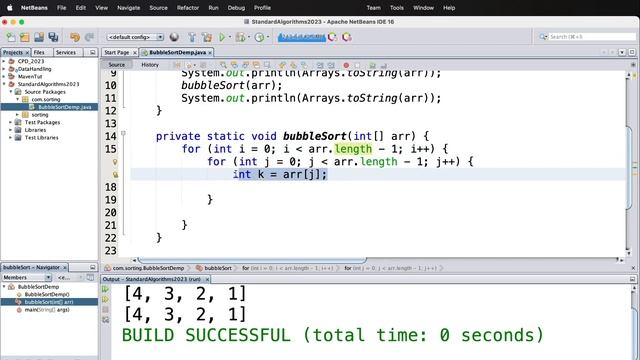Click the memory usage bar in toolbar
This screenshot has width=640, height=360.
(302, 37)
